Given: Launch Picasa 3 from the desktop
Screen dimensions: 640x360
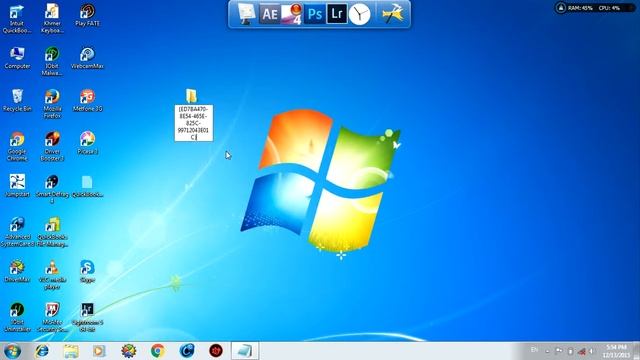Looking at the screenshot, I should [87, 143].
